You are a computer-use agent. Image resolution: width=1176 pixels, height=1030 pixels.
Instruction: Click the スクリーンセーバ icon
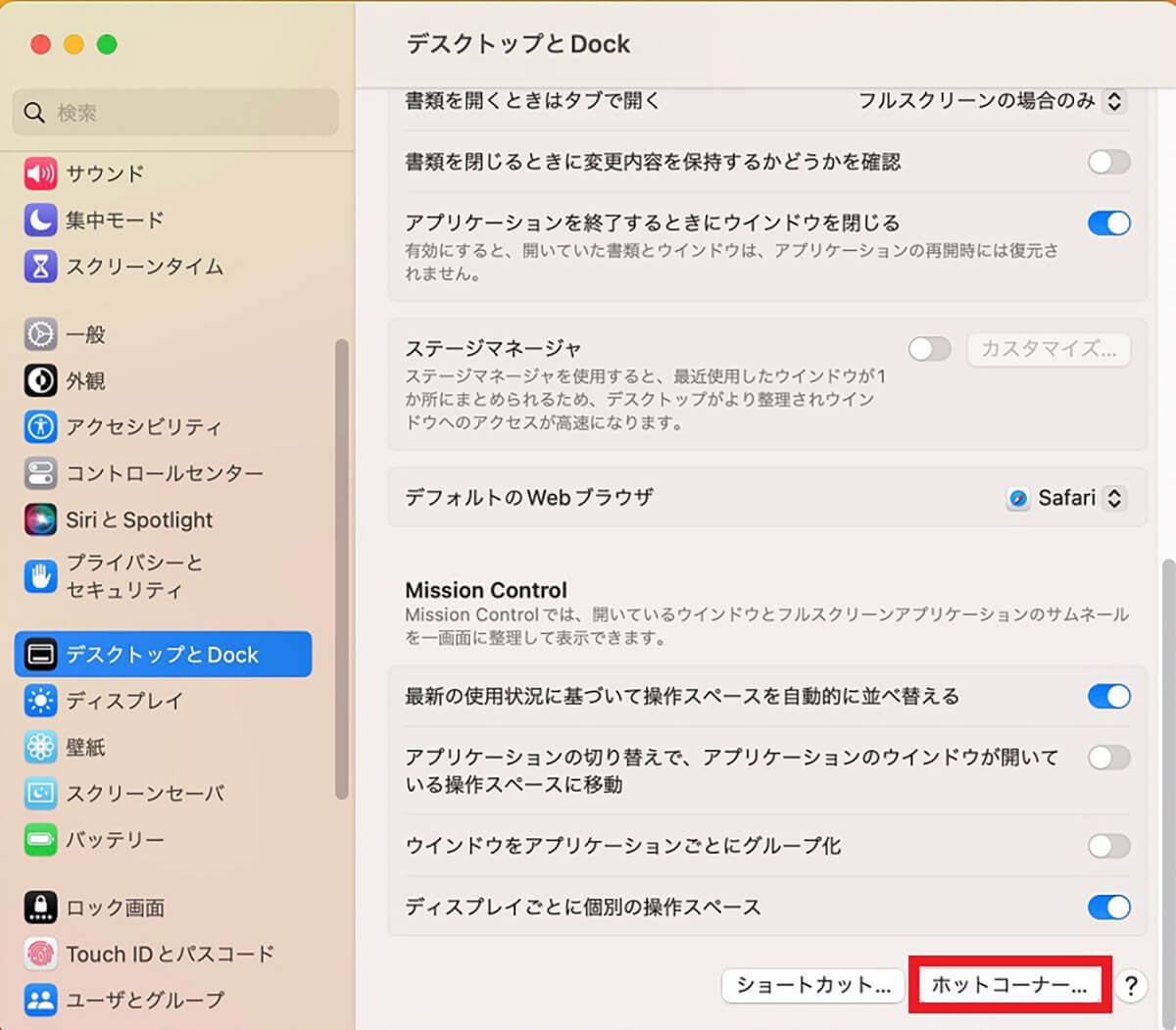pyautogui.click(x=40, y=793)
